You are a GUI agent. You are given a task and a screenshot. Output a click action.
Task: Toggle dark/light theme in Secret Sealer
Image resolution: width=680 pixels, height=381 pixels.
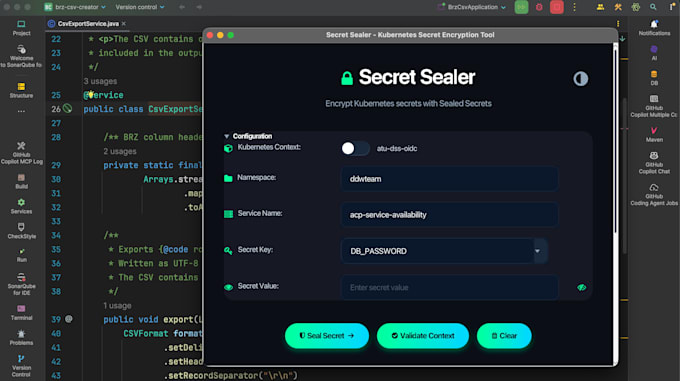580,78
